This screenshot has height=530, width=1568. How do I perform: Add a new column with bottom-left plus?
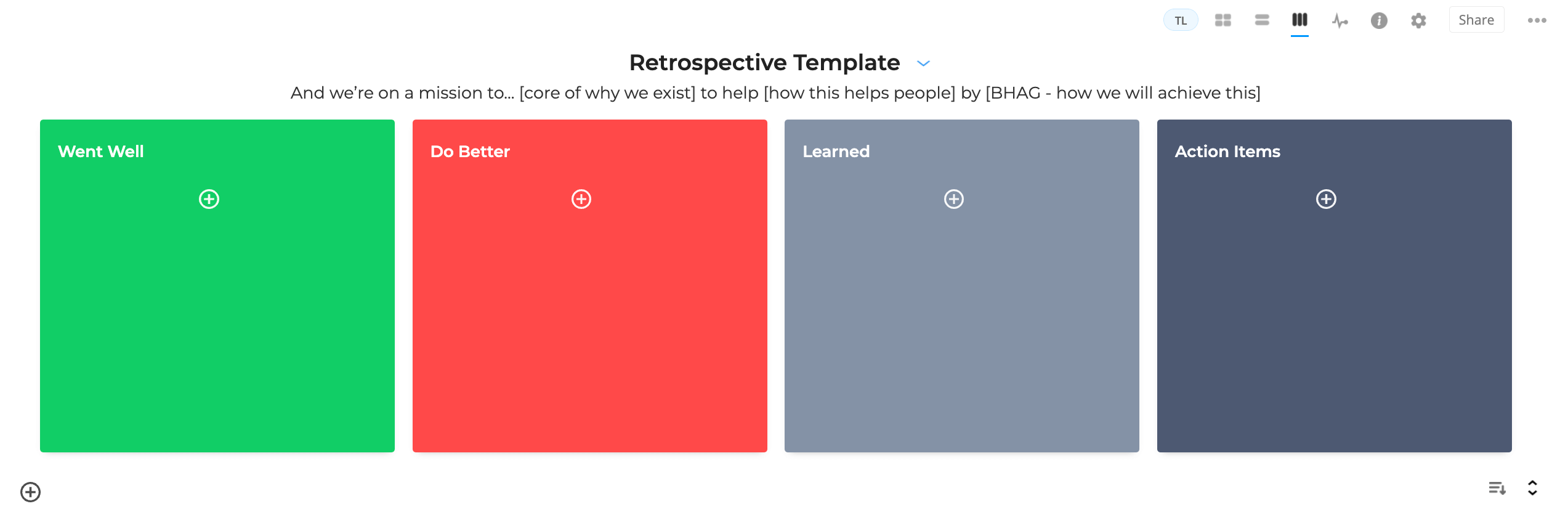tap(30, 492)
